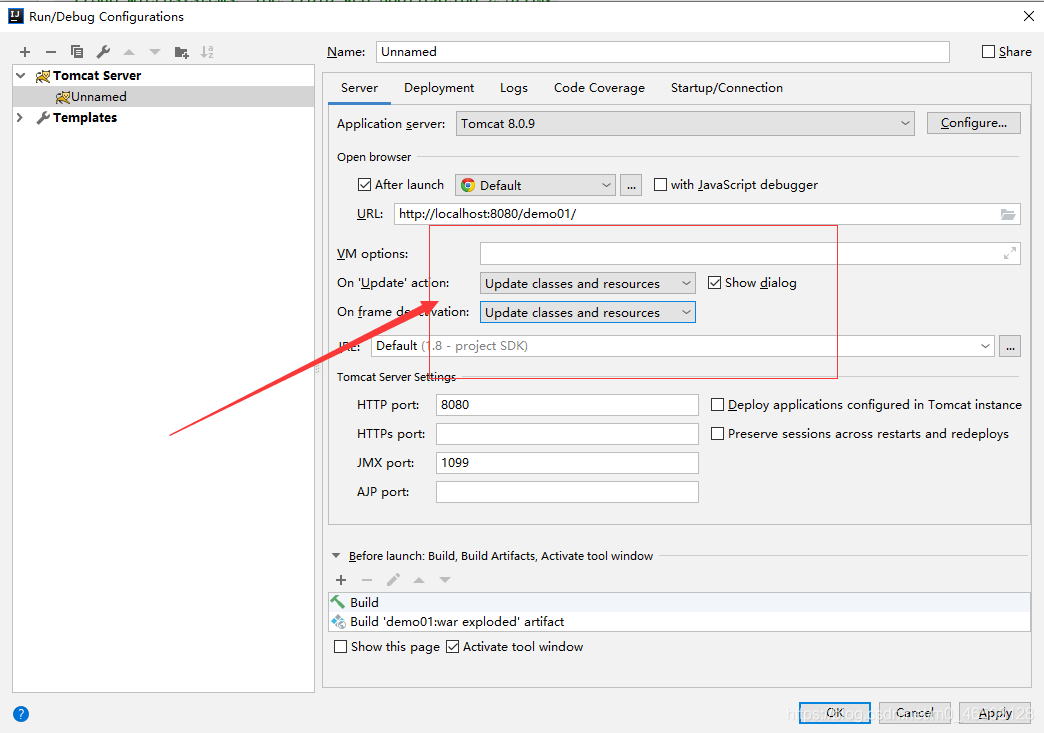The image size is (1044, 733).
Task: Collapse the Tomcat Server tree node
Action: (x=21, y=76)
